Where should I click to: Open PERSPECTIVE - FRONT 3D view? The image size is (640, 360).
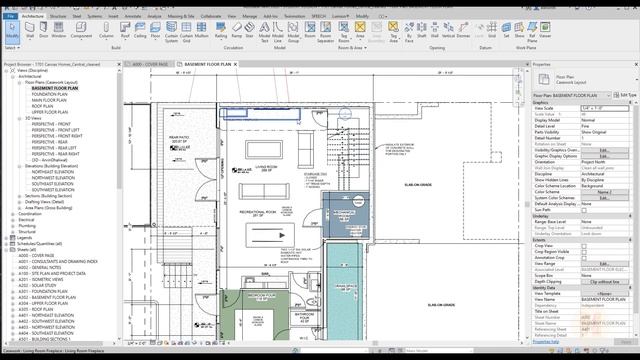(51, 124)
